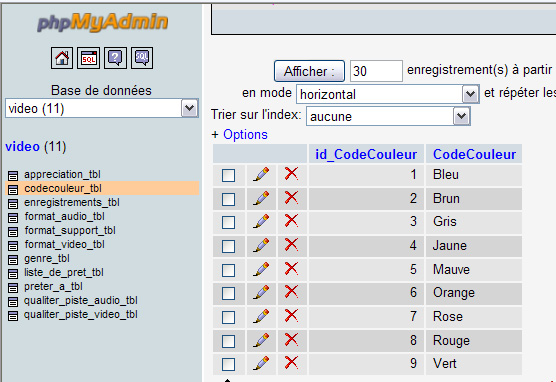Click the edit pencil for row Vert
Viewport: 556px width, 382px height.
(261, 363)
